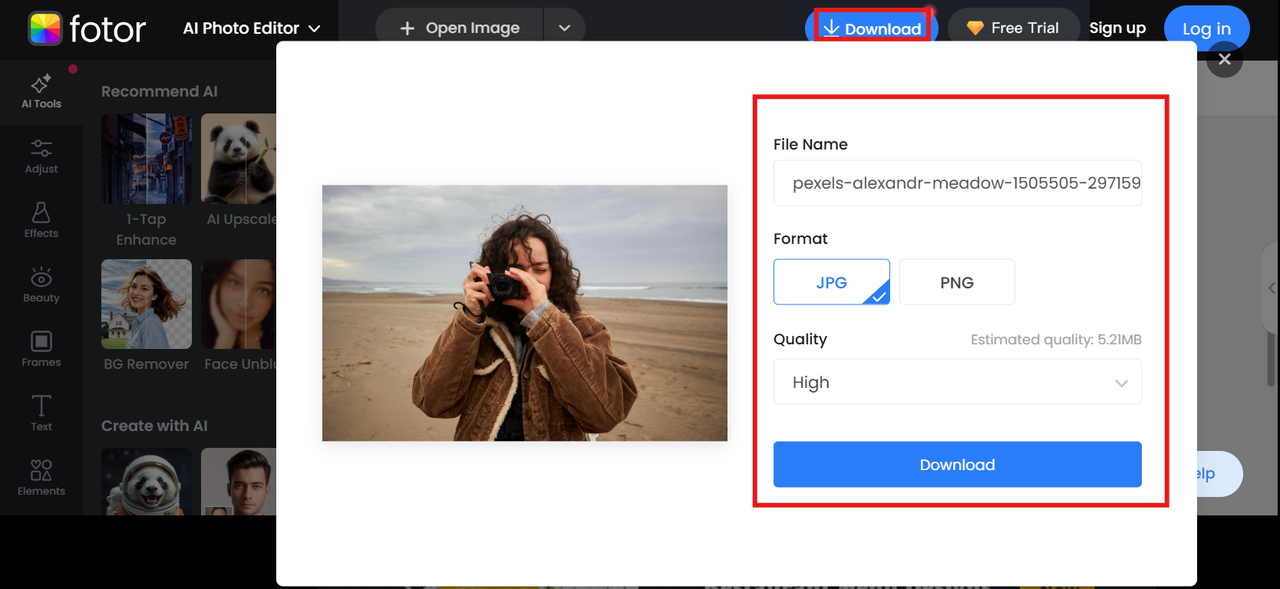Open the Elements sidebar panel
Viewport: 1280px width, 589px height.
[41, 478]
